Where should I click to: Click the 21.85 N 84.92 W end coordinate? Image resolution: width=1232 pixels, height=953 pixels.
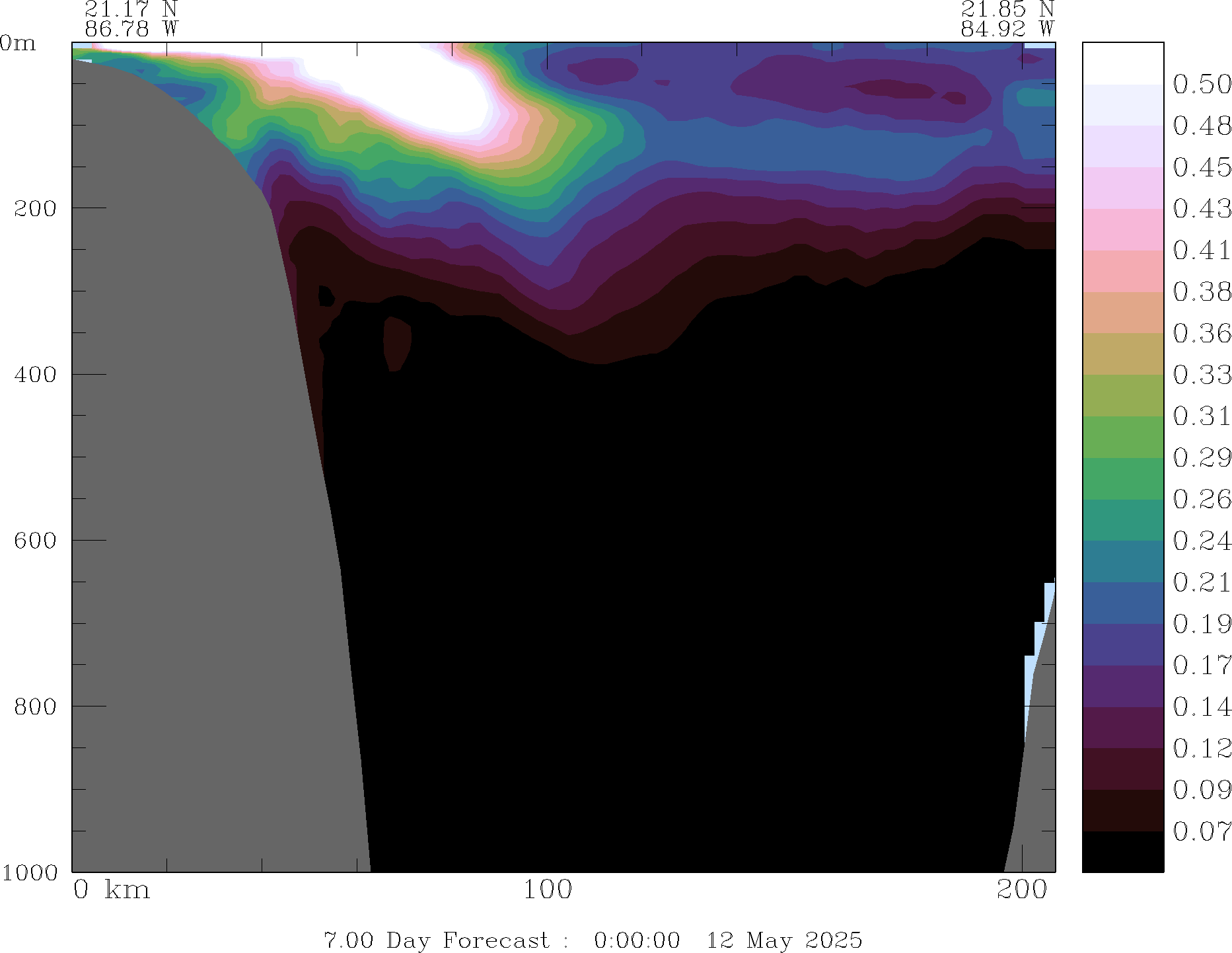1007,19
